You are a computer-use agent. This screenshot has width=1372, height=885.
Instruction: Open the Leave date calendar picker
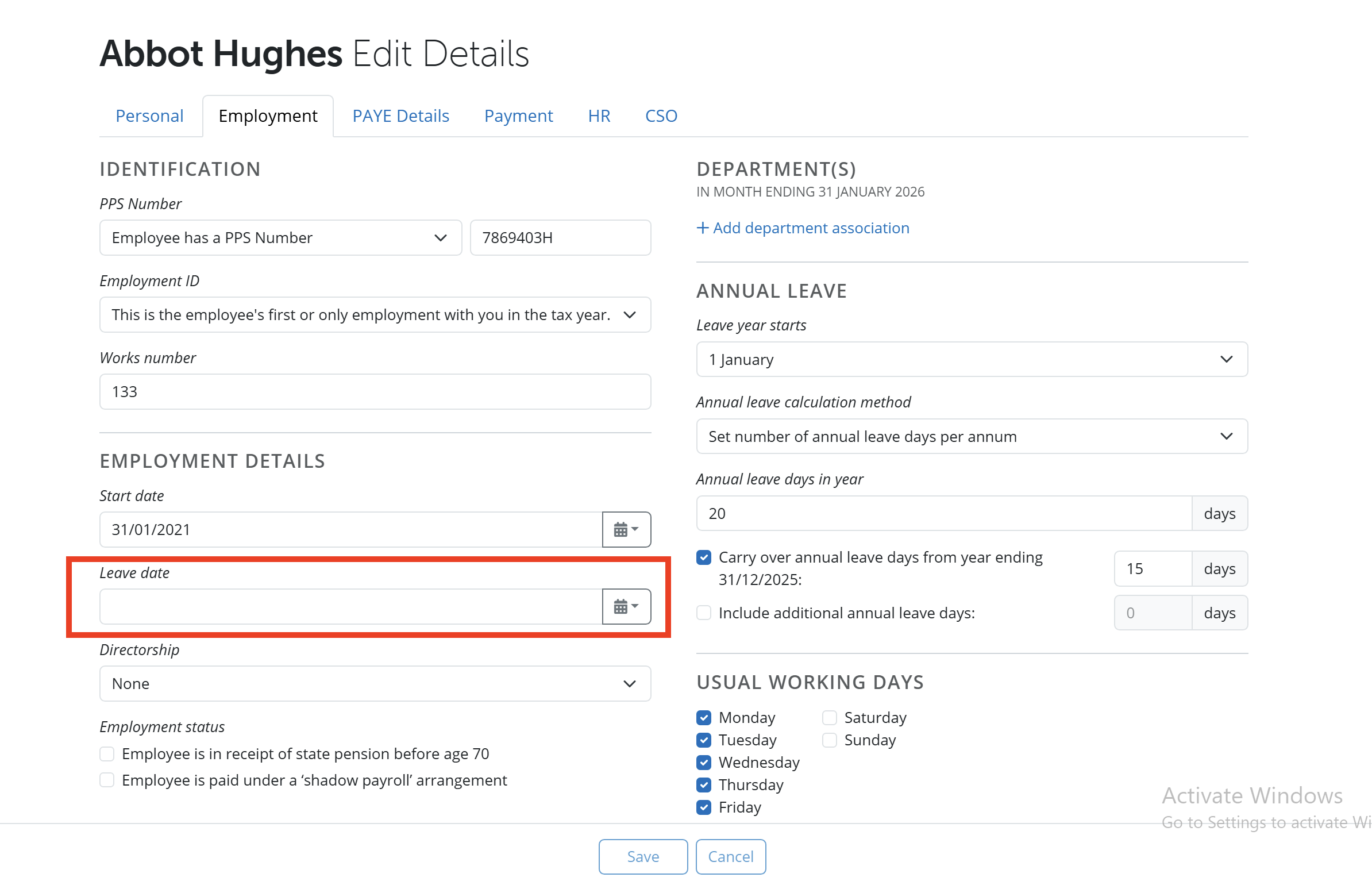pyautogui.click(x=626, y=606)
